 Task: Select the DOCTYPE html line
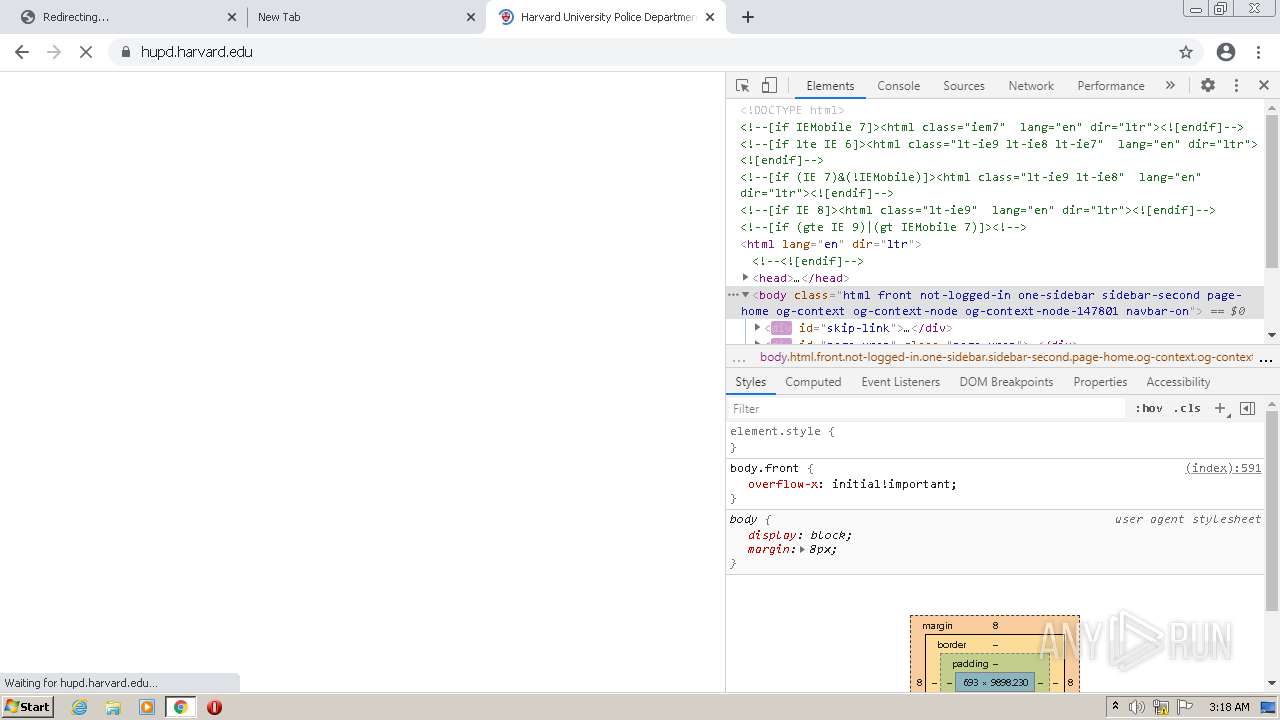point(792,110)
